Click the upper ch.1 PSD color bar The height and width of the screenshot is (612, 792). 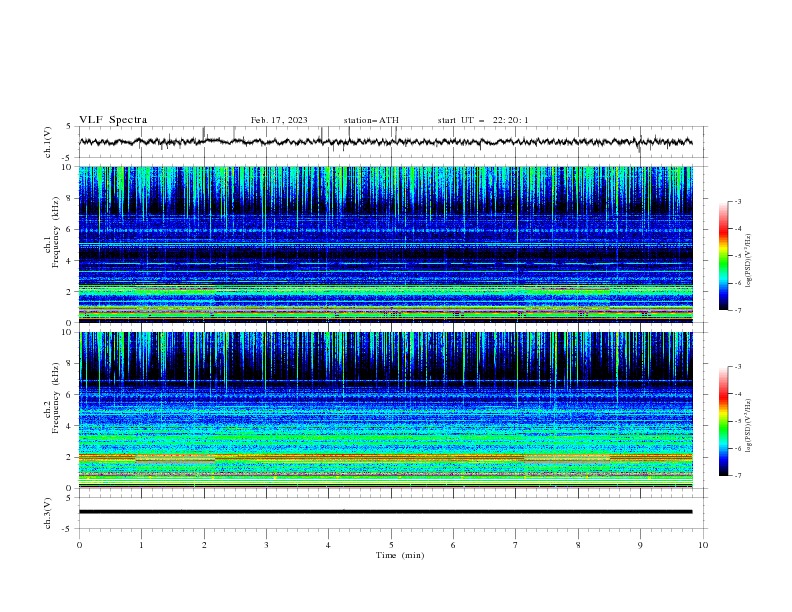[723, 256]
